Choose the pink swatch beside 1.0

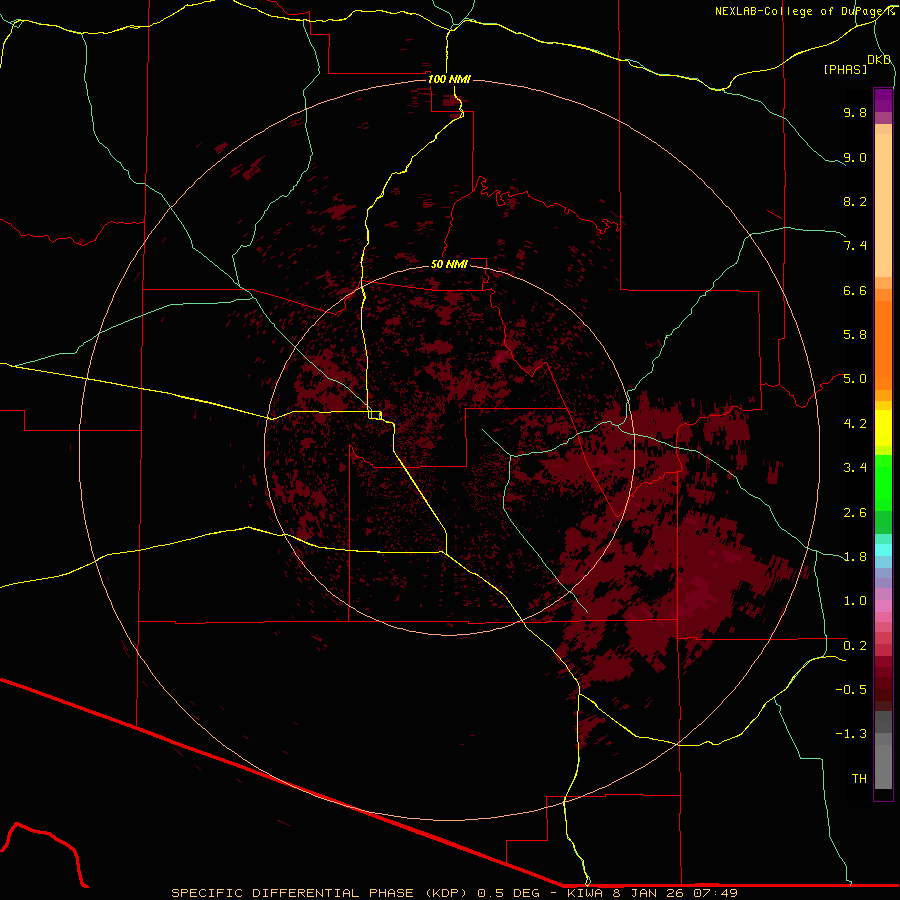(x=882, y=602)
